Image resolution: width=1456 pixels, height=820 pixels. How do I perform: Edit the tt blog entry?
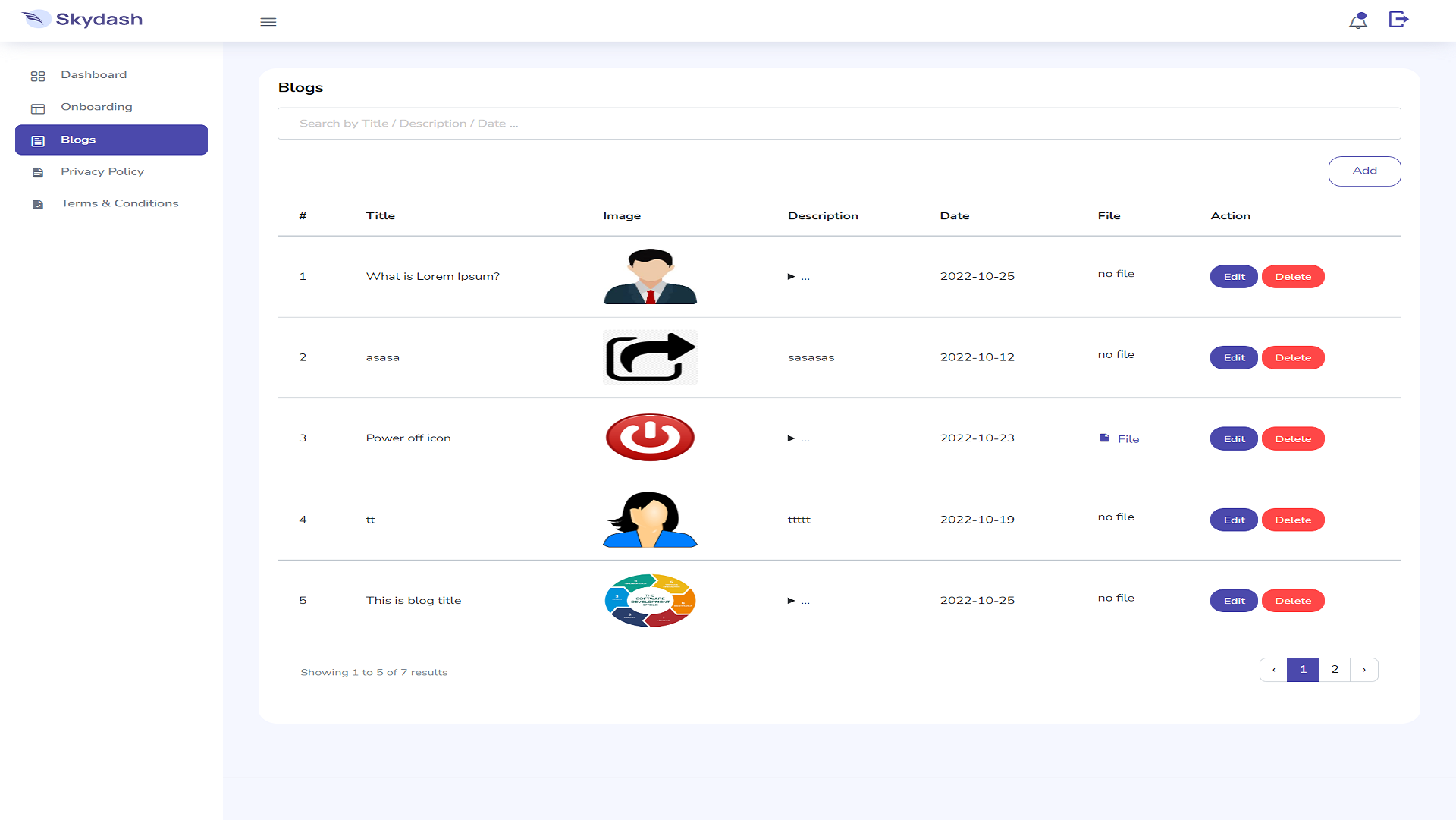coord(1233,520)
